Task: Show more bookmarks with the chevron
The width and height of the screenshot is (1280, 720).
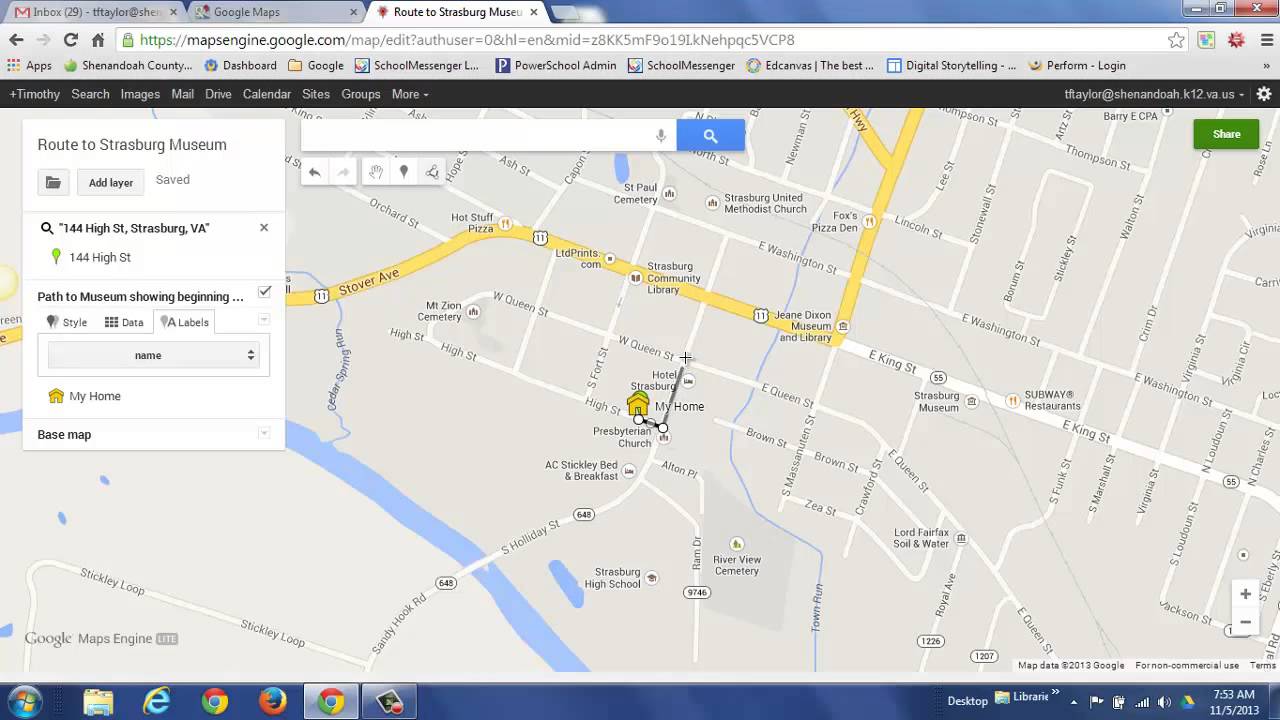Action: click(x=1266, y=65)
